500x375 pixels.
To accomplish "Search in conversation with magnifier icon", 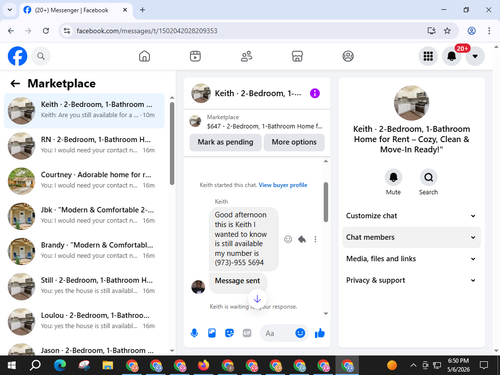I will tap(428, 177).
